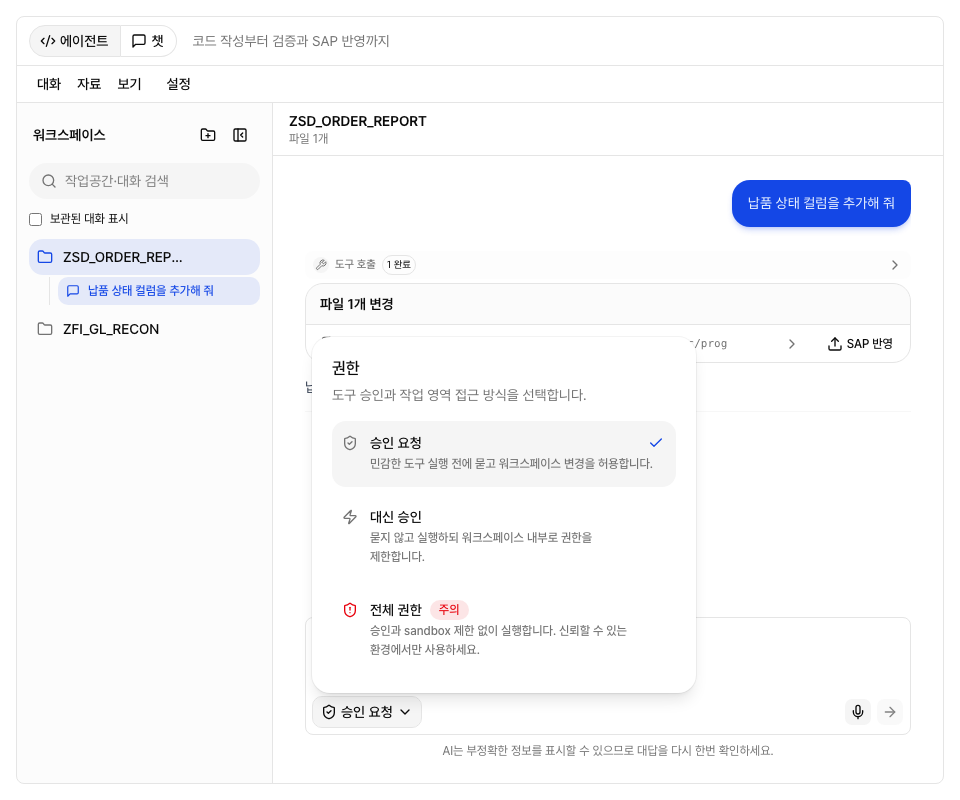This screenshot has height=800, width=960.
Task: Focus the 작업공간·대화 검색 field
Action: click(144, 181)
